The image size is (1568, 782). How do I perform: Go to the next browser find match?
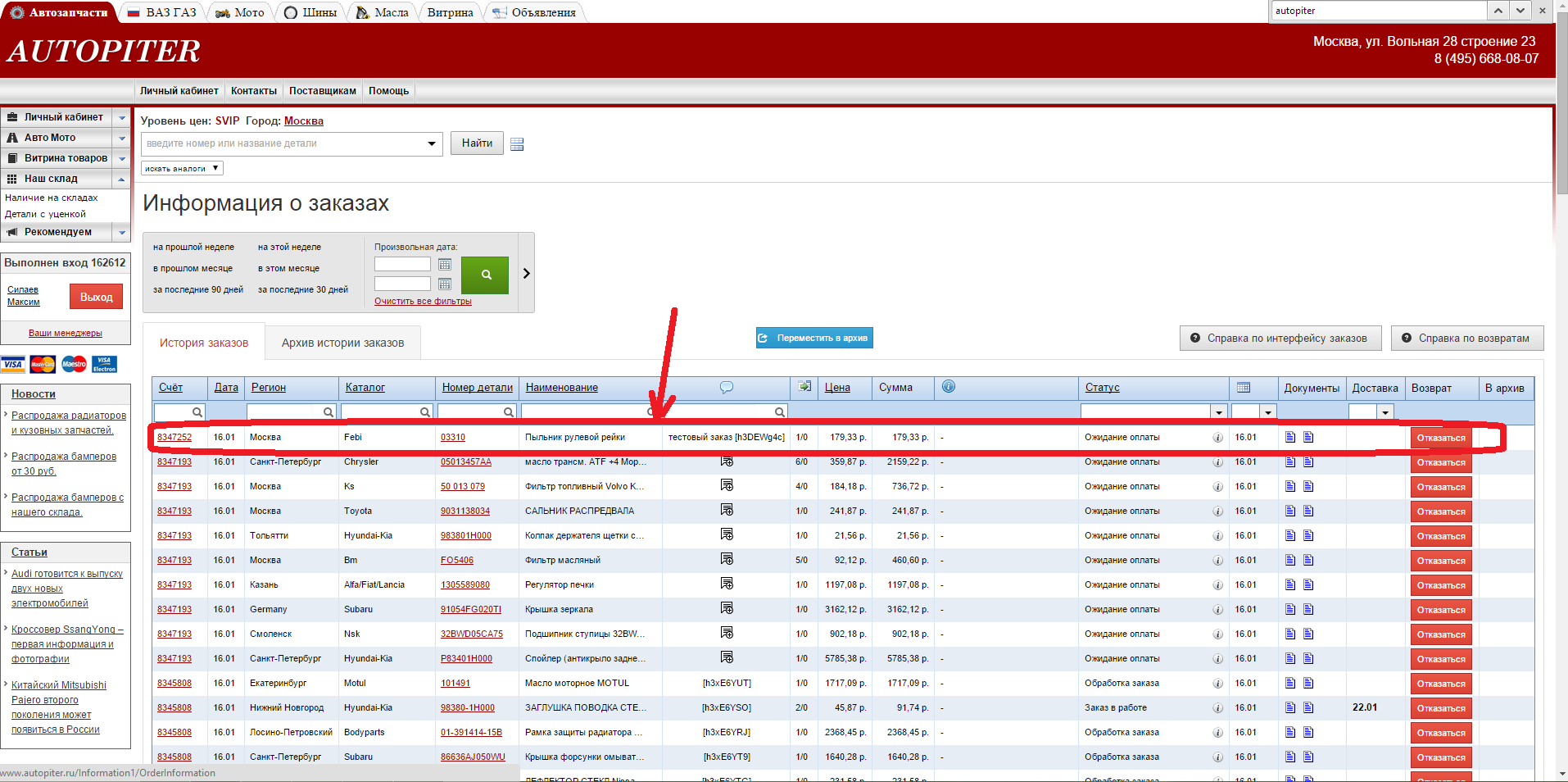[1520, 11]
